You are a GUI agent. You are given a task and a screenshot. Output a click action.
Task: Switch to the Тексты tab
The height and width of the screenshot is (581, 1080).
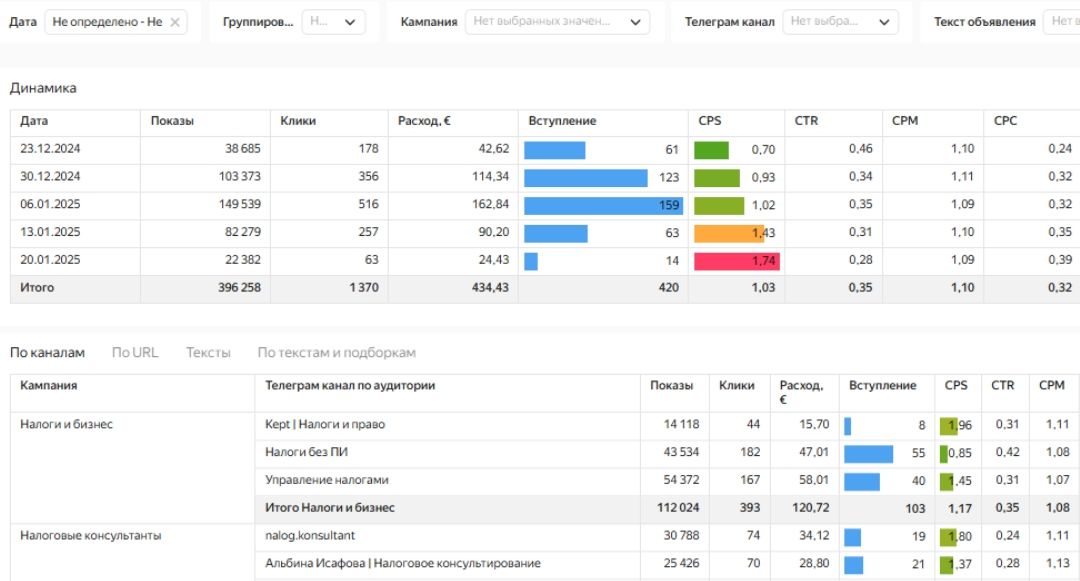pyautogui.click(x=208, y=352)
